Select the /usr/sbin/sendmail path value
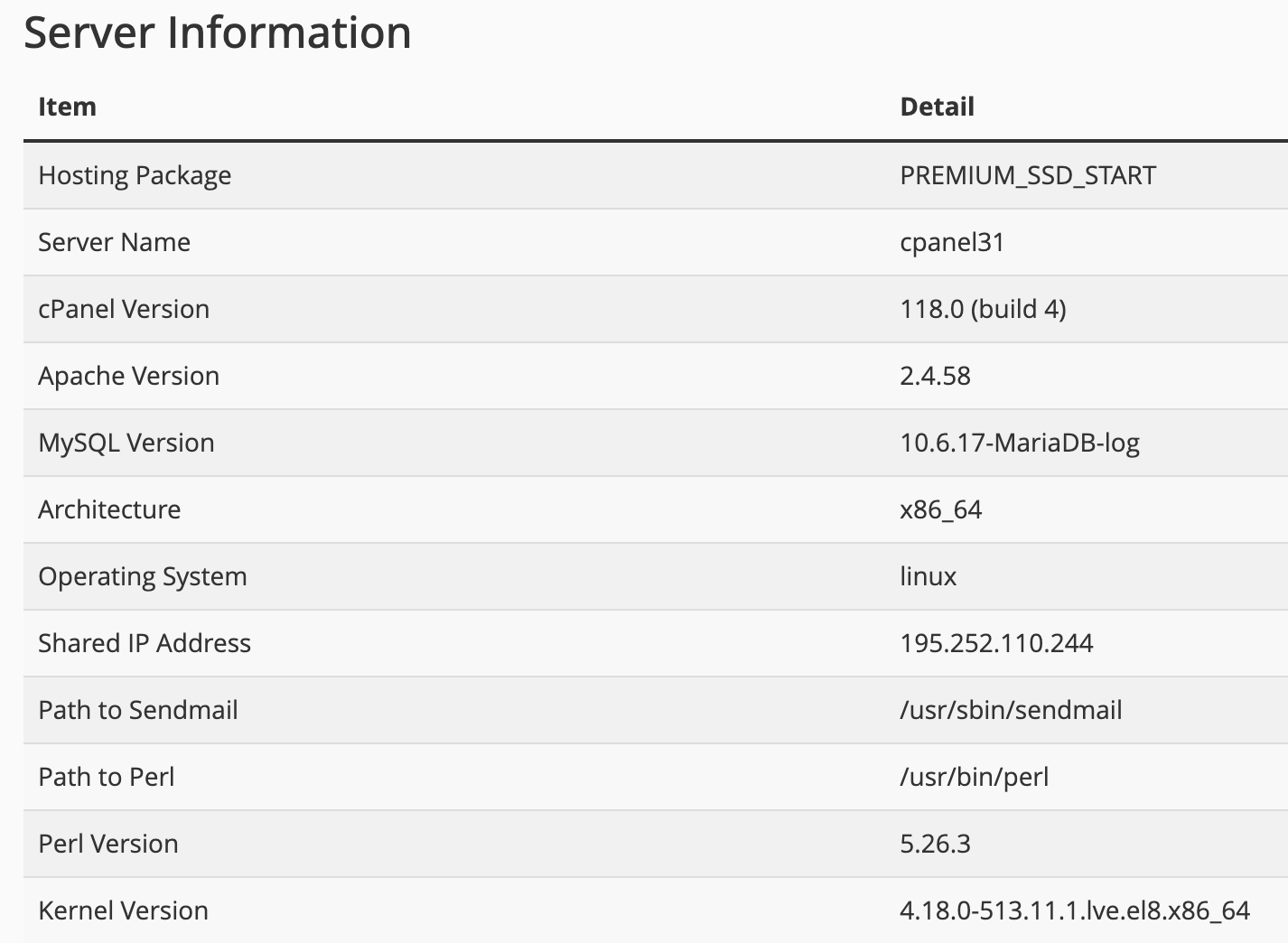This screenshot has height=943, width=1288. click(1011, 710)
